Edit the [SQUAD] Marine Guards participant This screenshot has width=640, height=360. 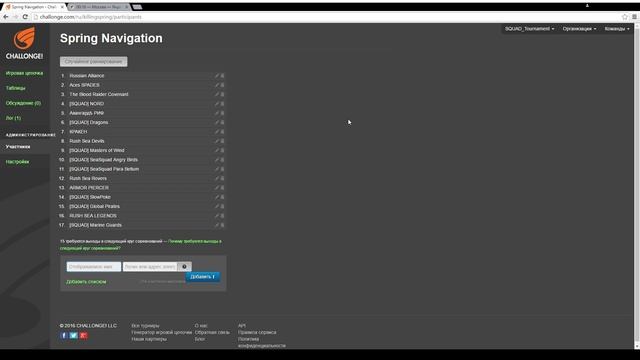coord(217,225)
